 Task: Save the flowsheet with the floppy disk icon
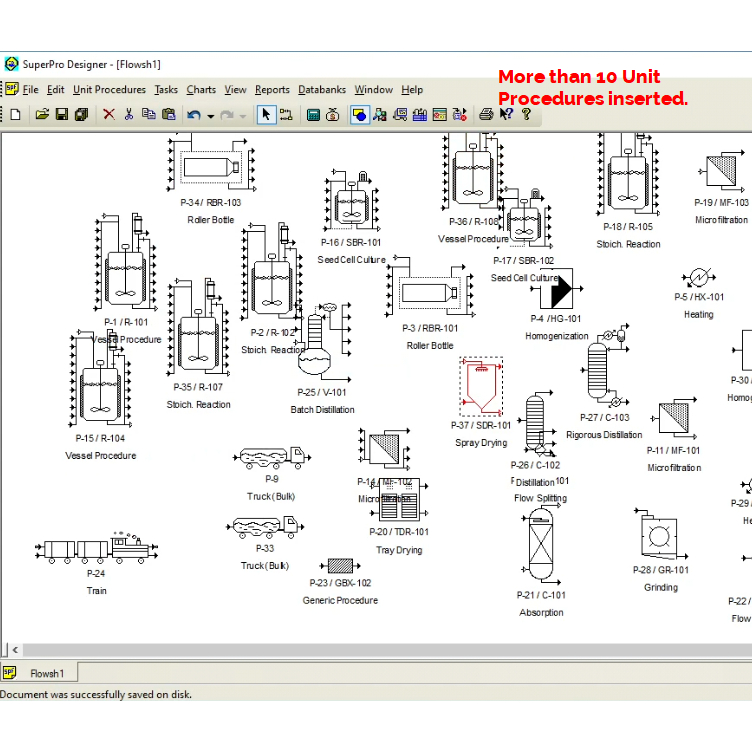61,115
